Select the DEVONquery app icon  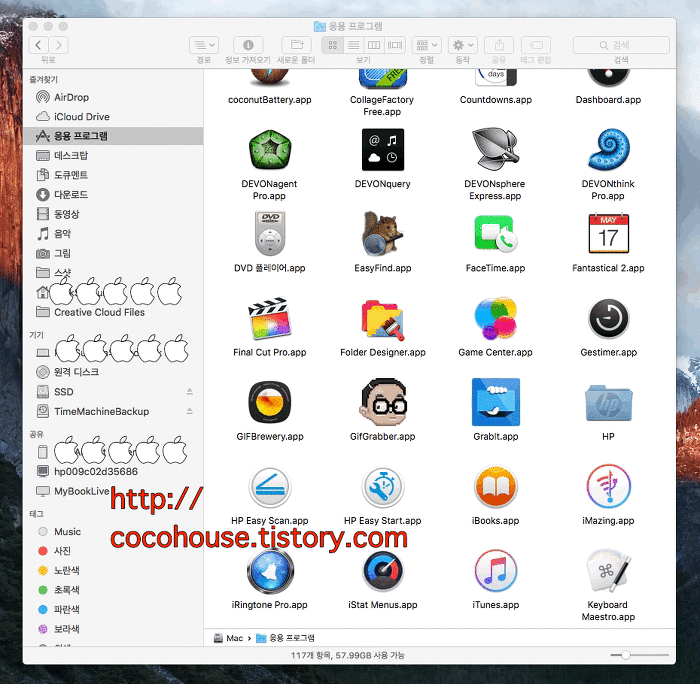pyautogui.click(x=383, y=150)
